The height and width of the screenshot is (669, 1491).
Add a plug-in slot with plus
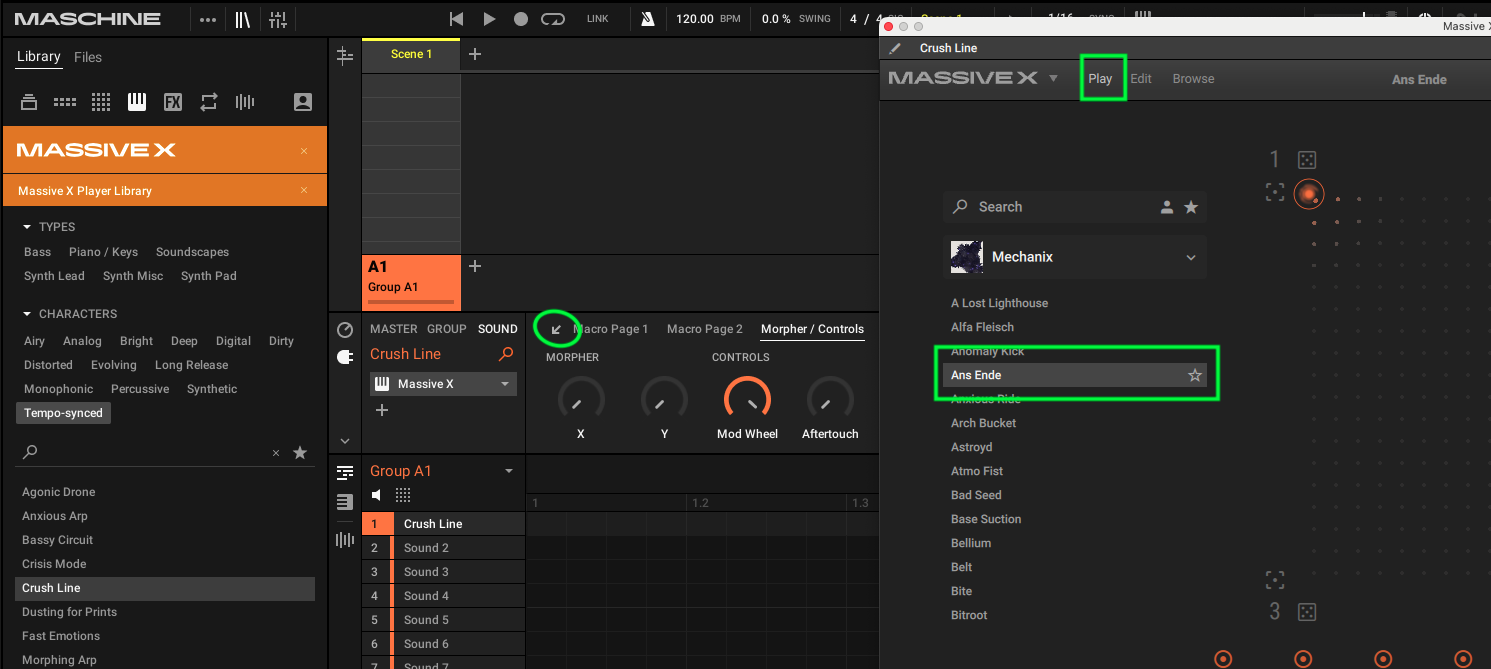(x=381, y=410)
